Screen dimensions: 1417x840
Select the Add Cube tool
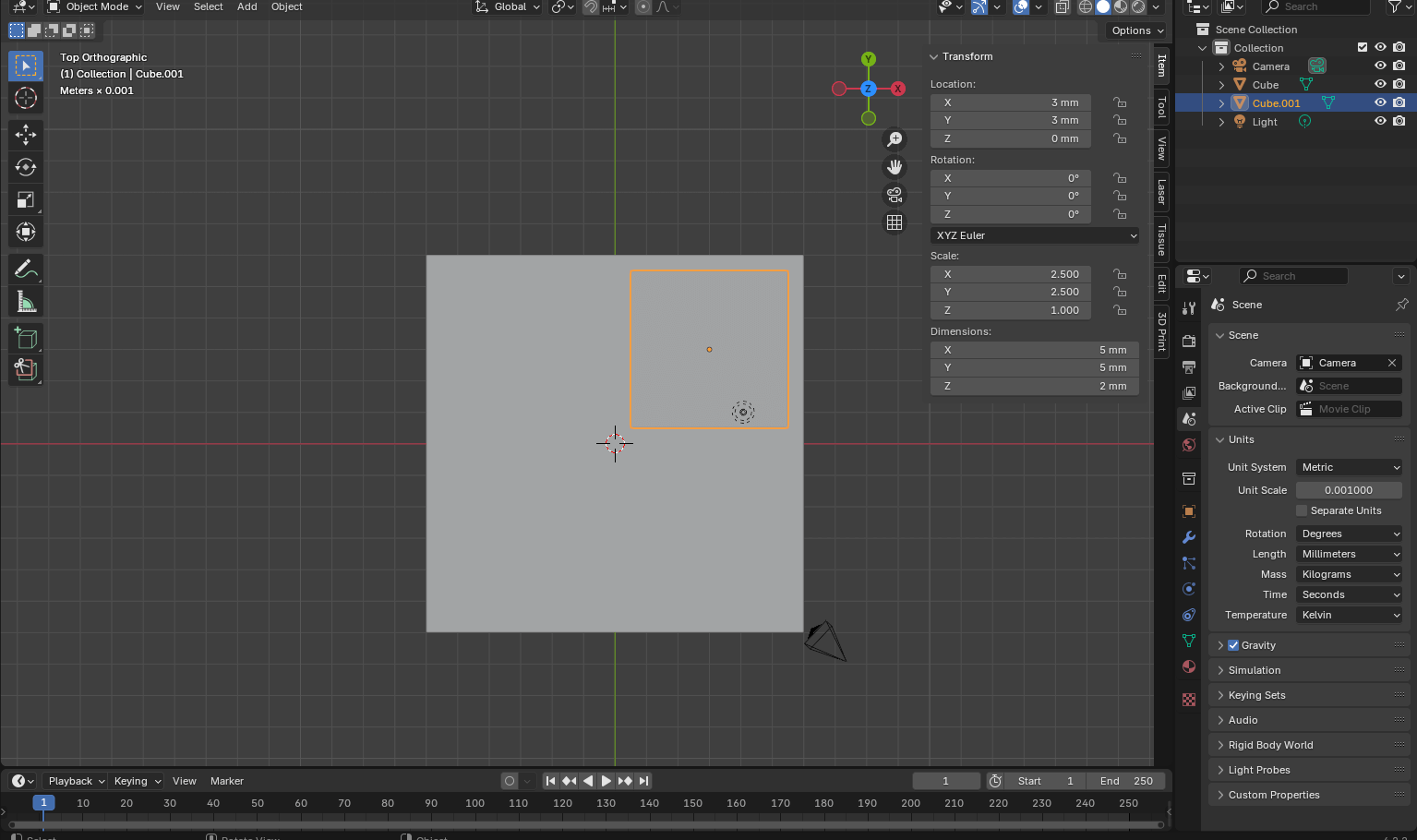tap(26, 338)
